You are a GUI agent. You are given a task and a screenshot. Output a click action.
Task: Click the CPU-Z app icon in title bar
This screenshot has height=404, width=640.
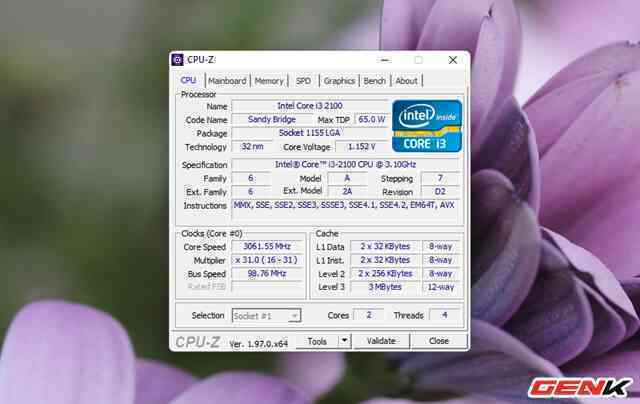pyautogui.click(x=178, y=60)
